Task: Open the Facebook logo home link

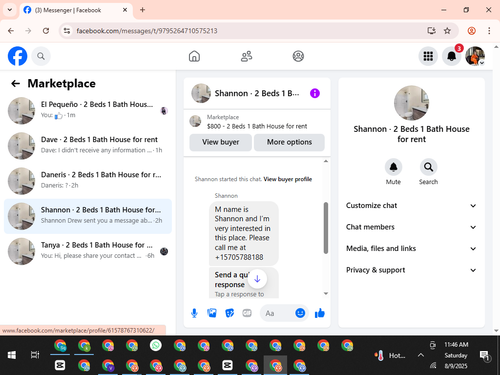Action: [x=17, y=56]
